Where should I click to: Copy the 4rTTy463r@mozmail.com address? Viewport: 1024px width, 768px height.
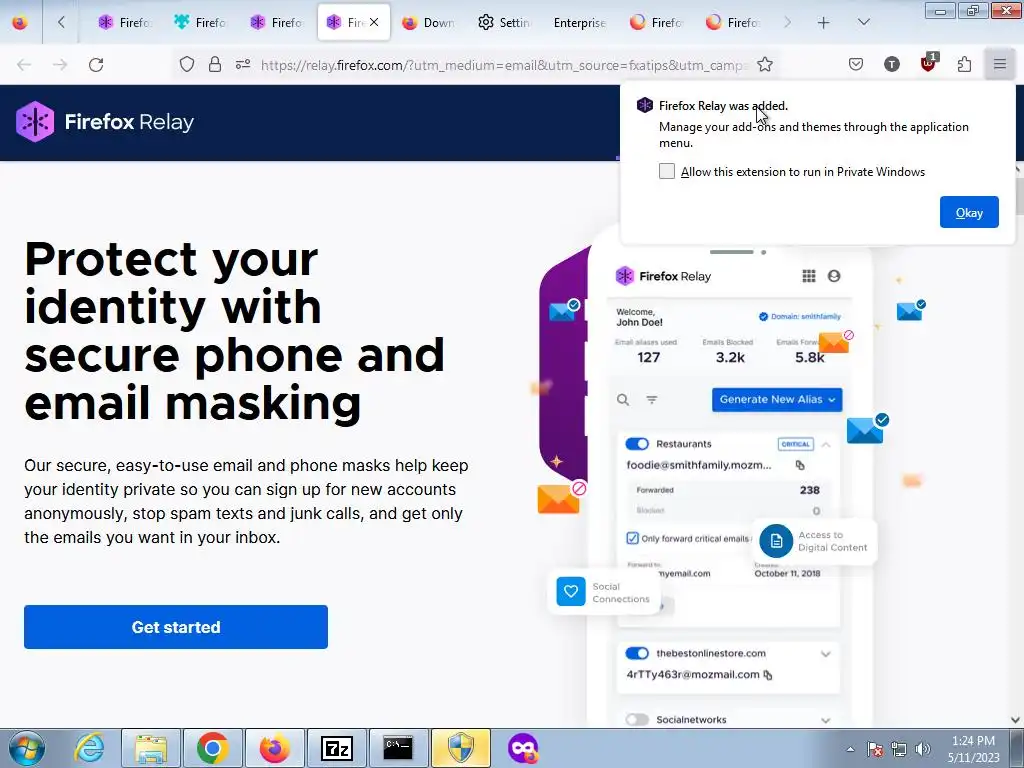(x=768, y=675)
